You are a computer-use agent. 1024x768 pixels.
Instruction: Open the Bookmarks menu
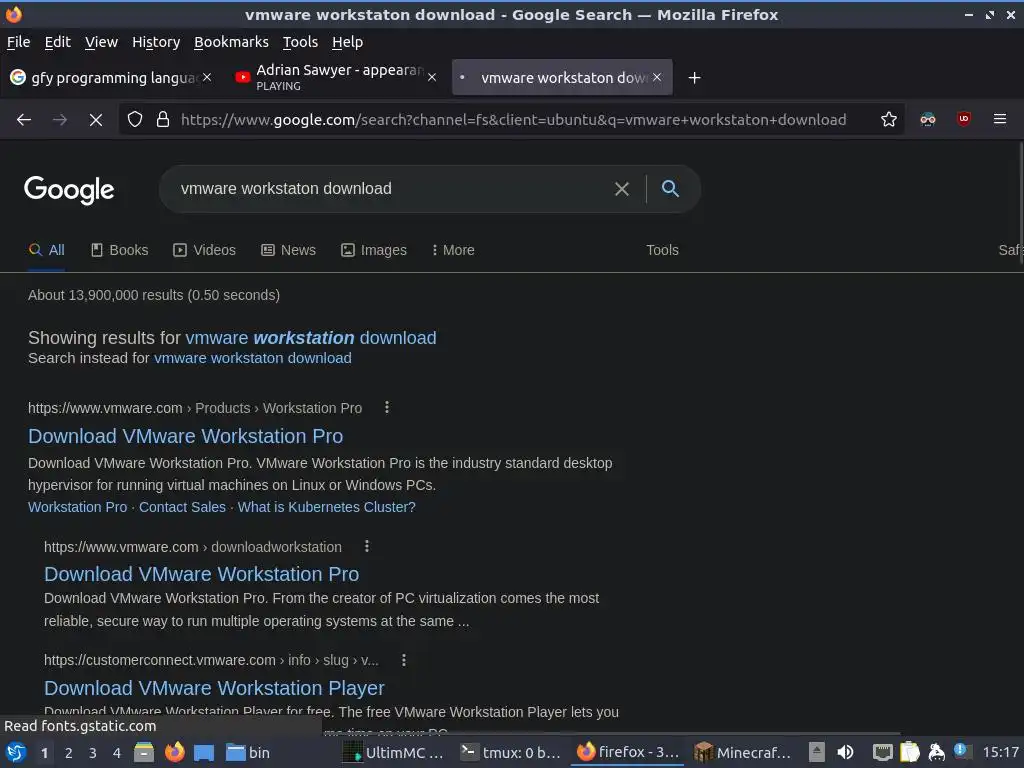pos(231,42)
